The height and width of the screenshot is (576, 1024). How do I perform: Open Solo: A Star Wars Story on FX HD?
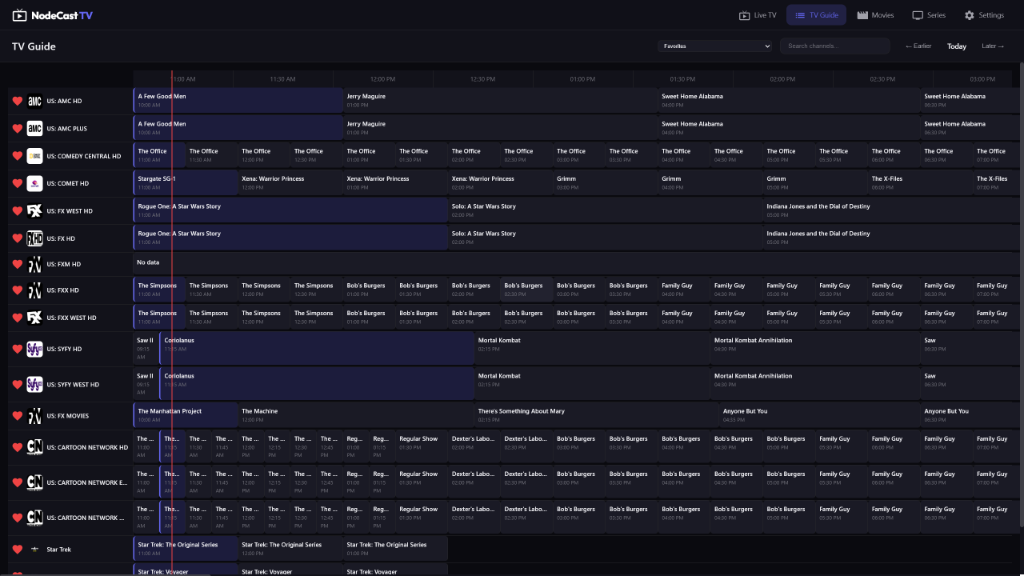coord(605,238)
